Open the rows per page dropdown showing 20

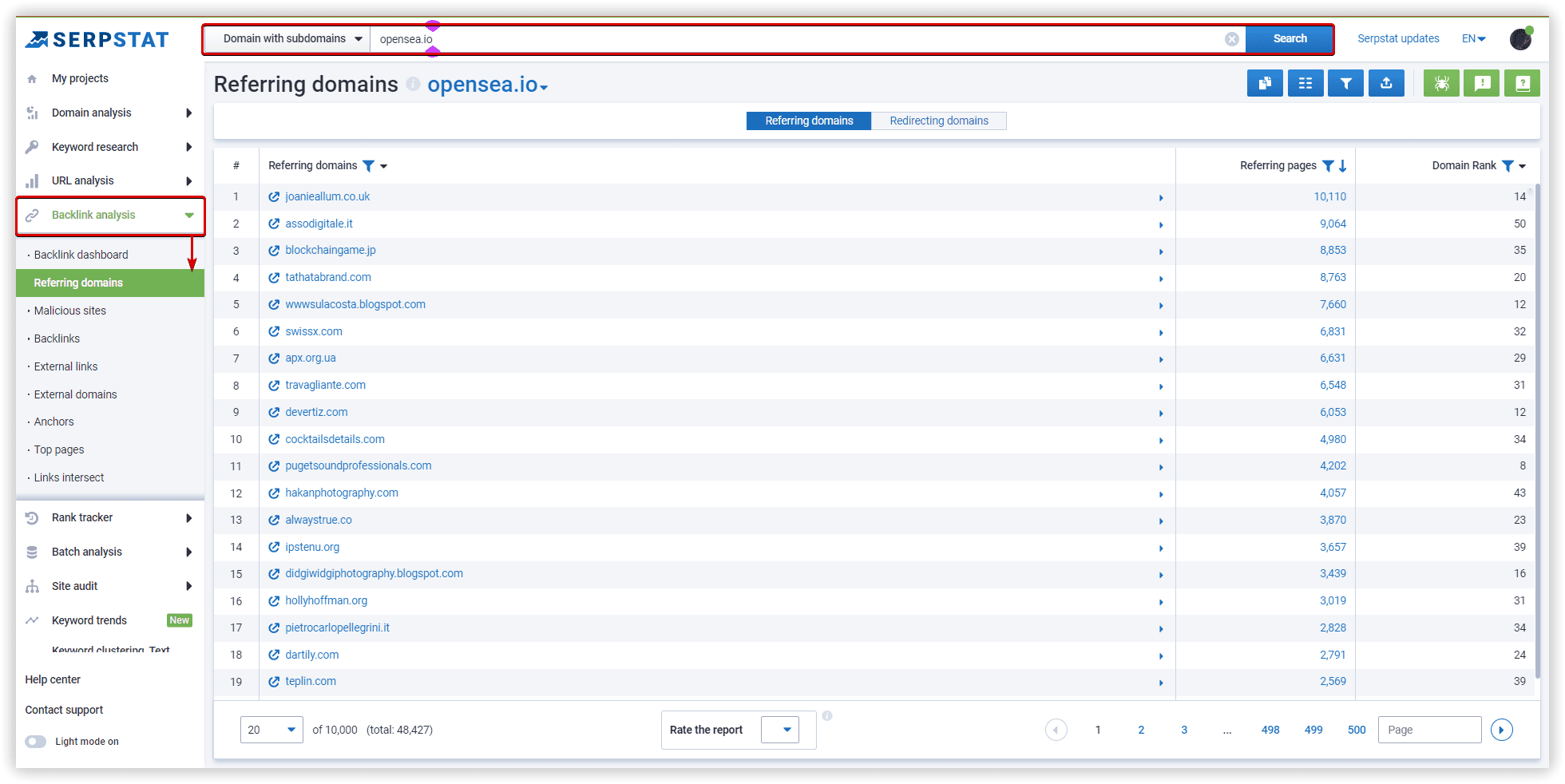pos(271,730)
